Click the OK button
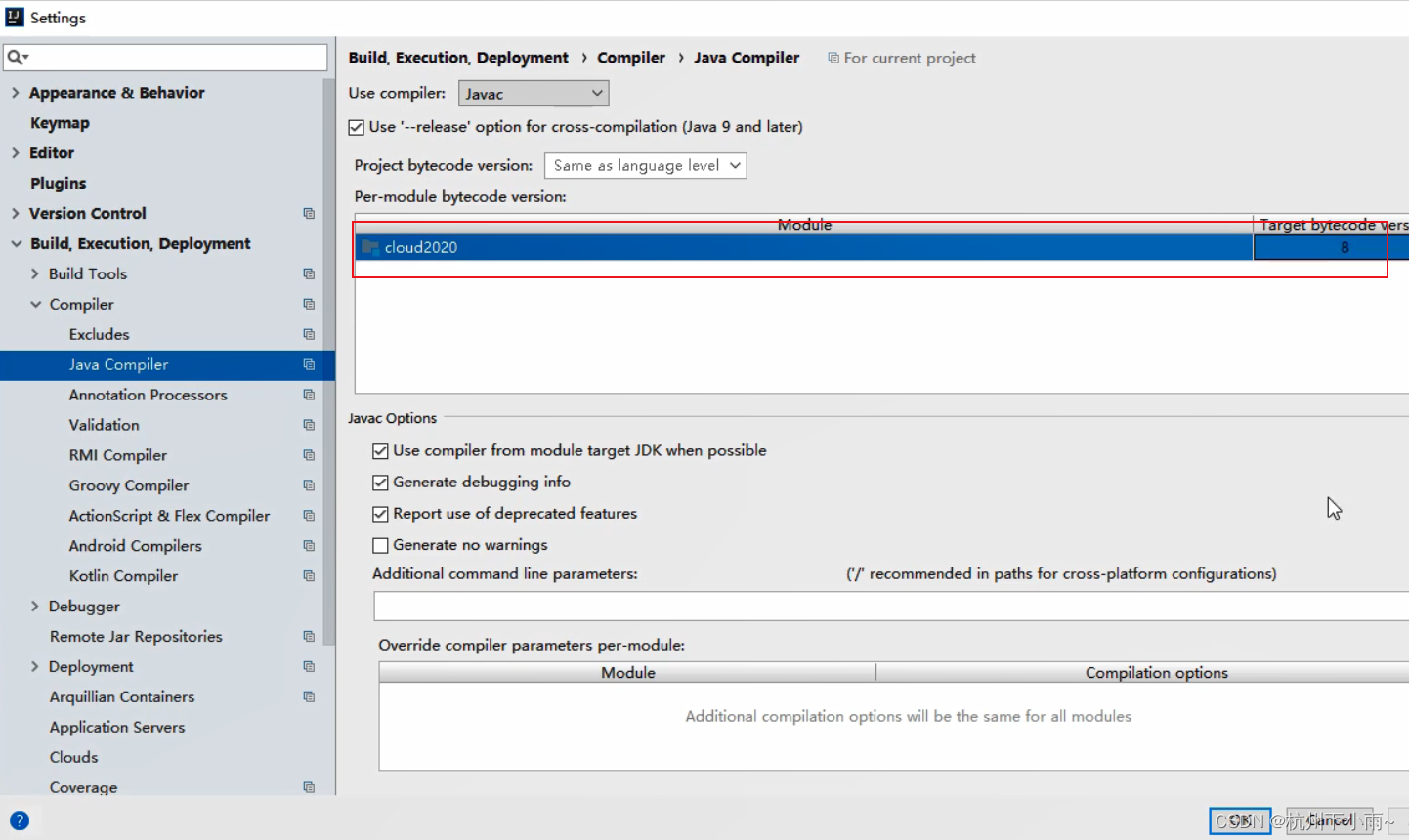The width and height of the screenshot is (1409, 840). 1240,820
